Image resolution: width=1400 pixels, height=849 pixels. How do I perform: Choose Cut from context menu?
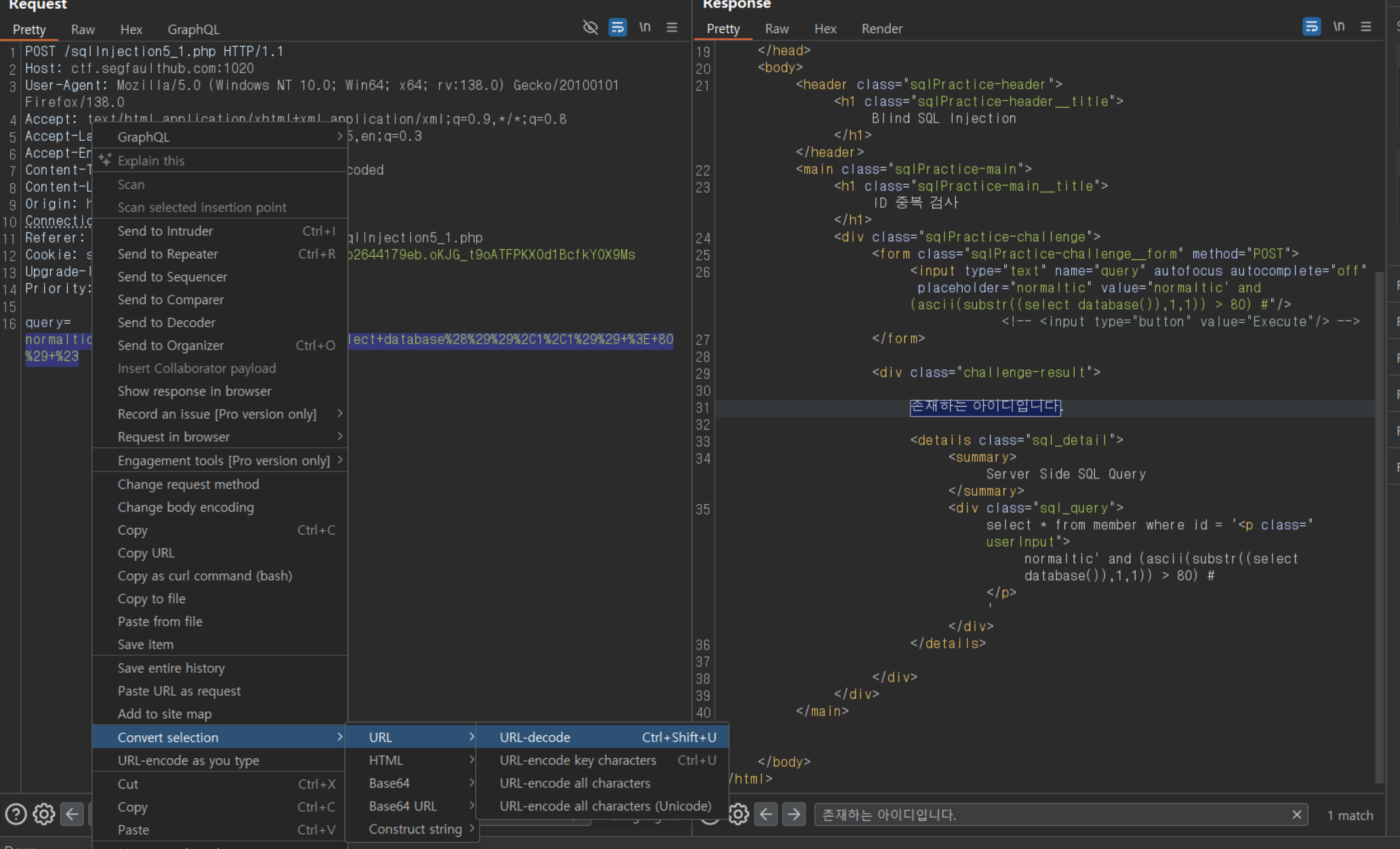[x=220, y=784]
